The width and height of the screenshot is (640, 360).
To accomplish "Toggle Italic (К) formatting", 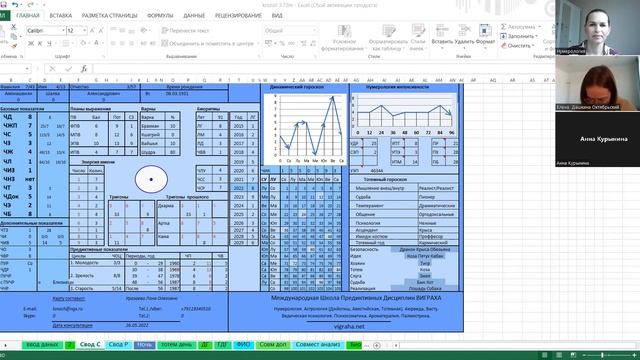I will pos(40,43).
